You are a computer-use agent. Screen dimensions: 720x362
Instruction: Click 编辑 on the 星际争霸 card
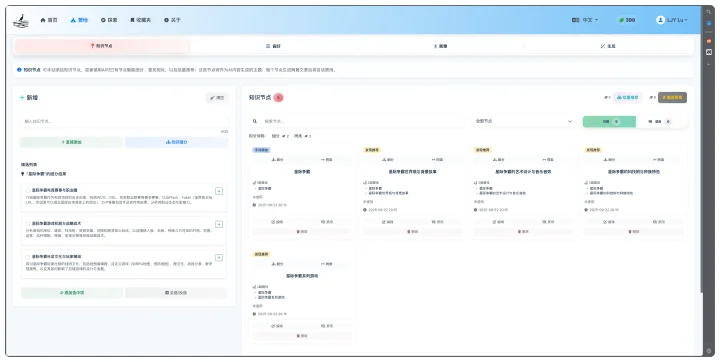[277, 222]
